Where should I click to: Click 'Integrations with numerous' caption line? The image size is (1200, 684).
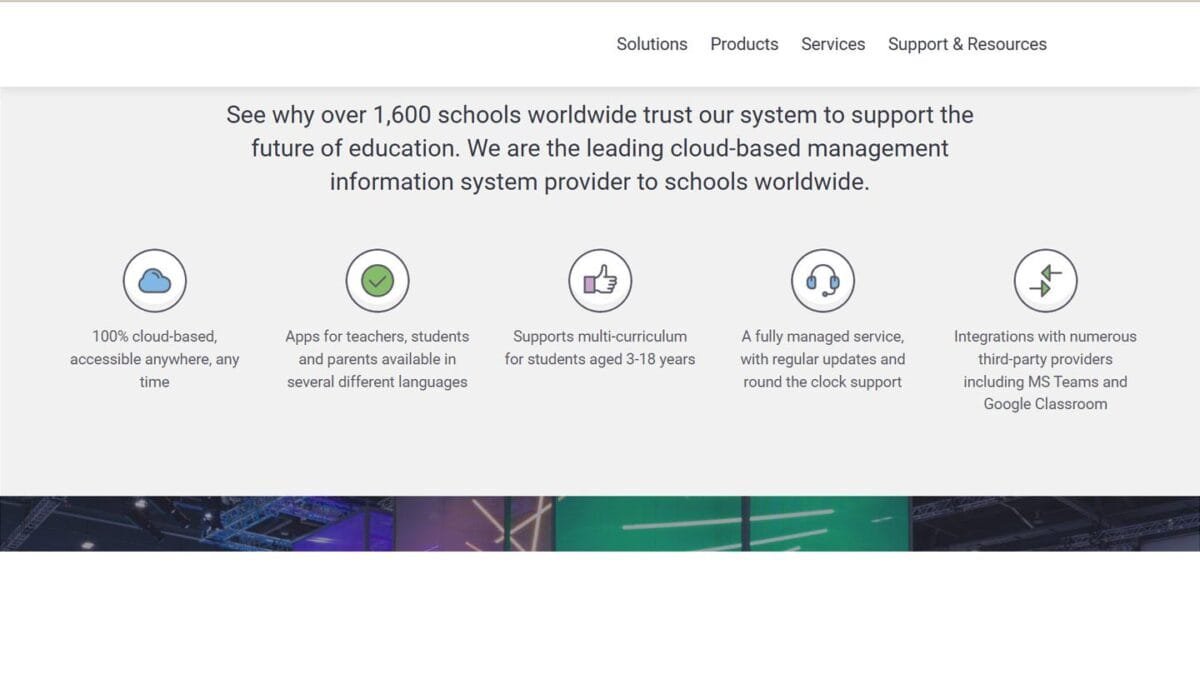pyautogui.click(x=1045, y=337)
